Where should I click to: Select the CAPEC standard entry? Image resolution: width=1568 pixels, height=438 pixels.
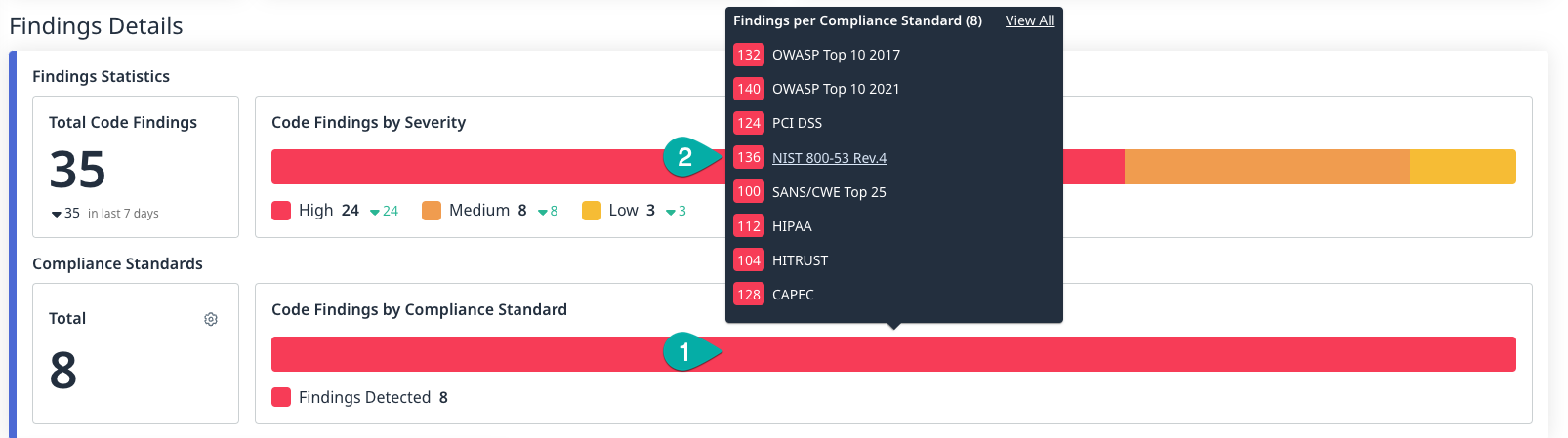[793, 295]
